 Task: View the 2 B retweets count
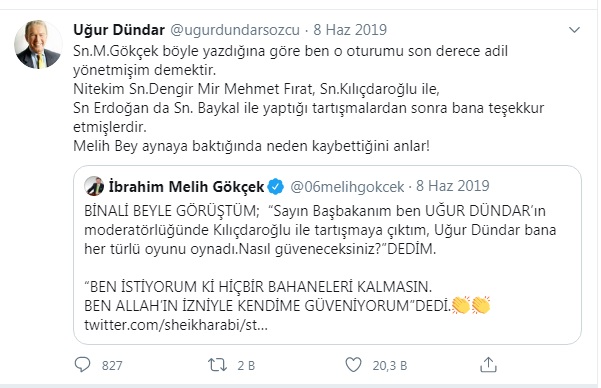(x=246, y=365)
